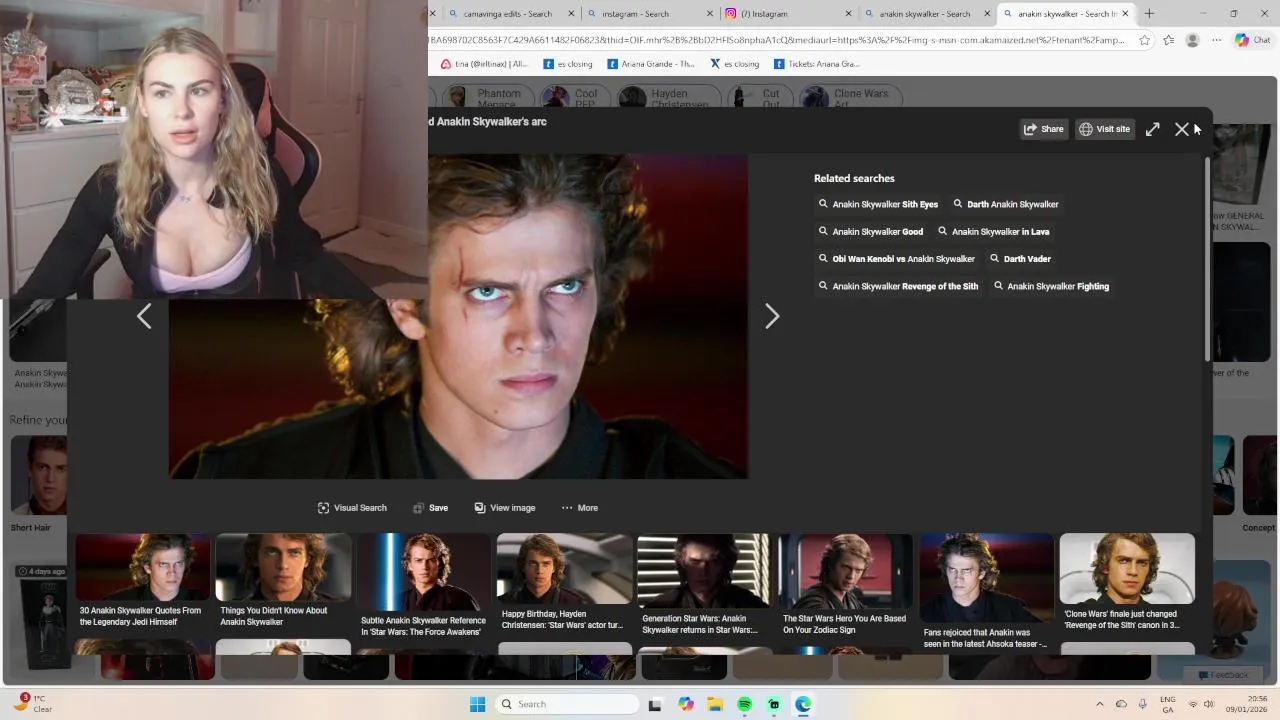The height and width of the screenshot is (720, 1280).
Task: Open thumbnail '30 Anakin Skywalker Quotes'
Action: tap(143, 582)
